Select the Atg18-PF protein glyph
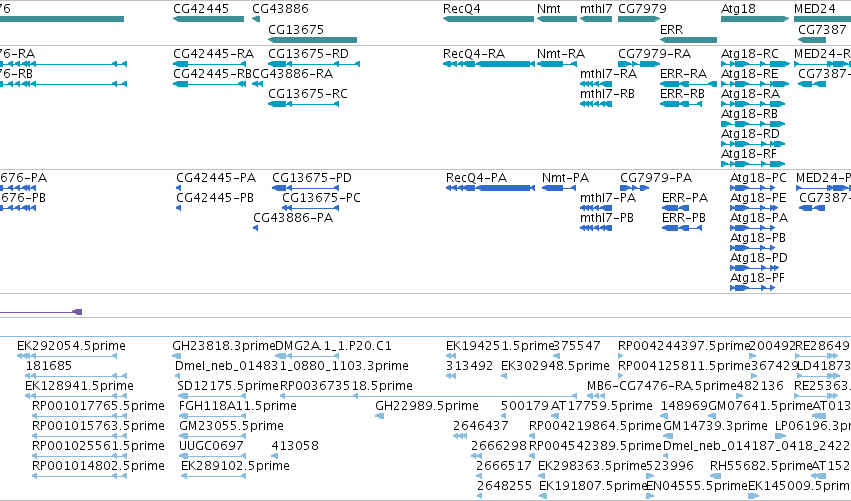 tap(753, 288)
